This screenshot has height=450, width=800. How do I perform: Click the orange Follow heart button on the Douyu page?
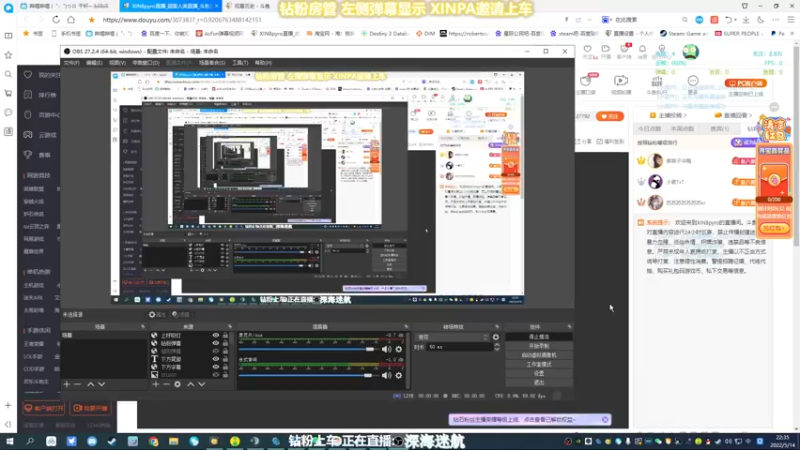pyautogui.click(x=610, y=116)
